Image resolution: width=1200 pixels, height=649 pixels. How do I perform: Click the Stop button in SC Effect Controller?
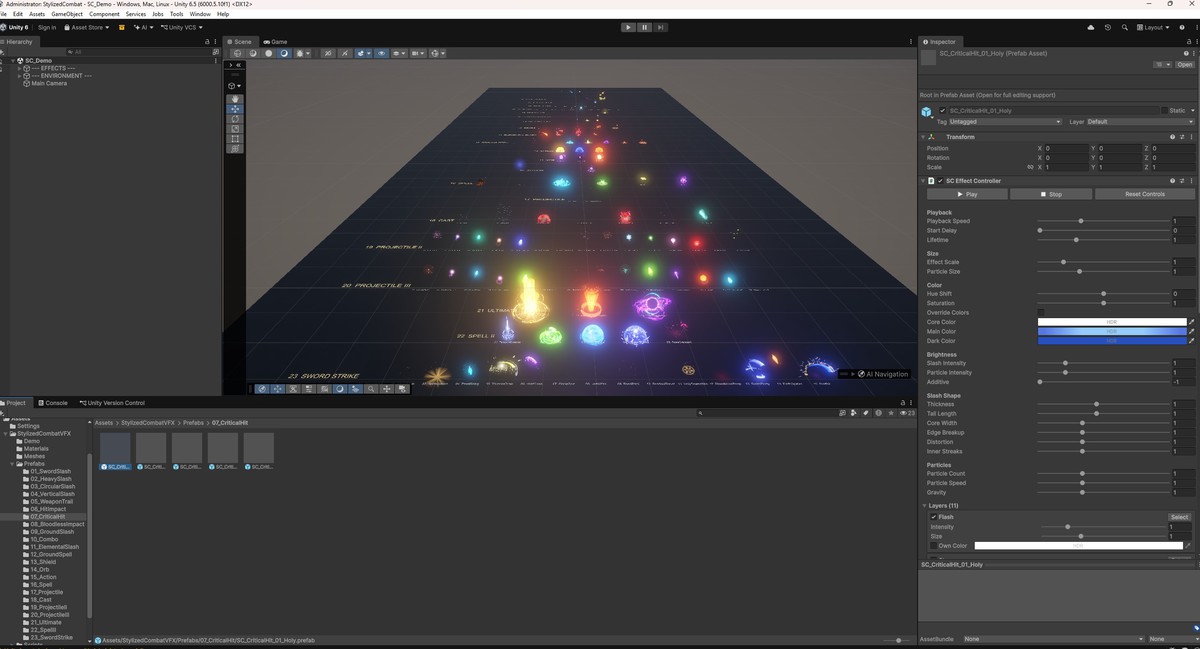coord(1051,194)
